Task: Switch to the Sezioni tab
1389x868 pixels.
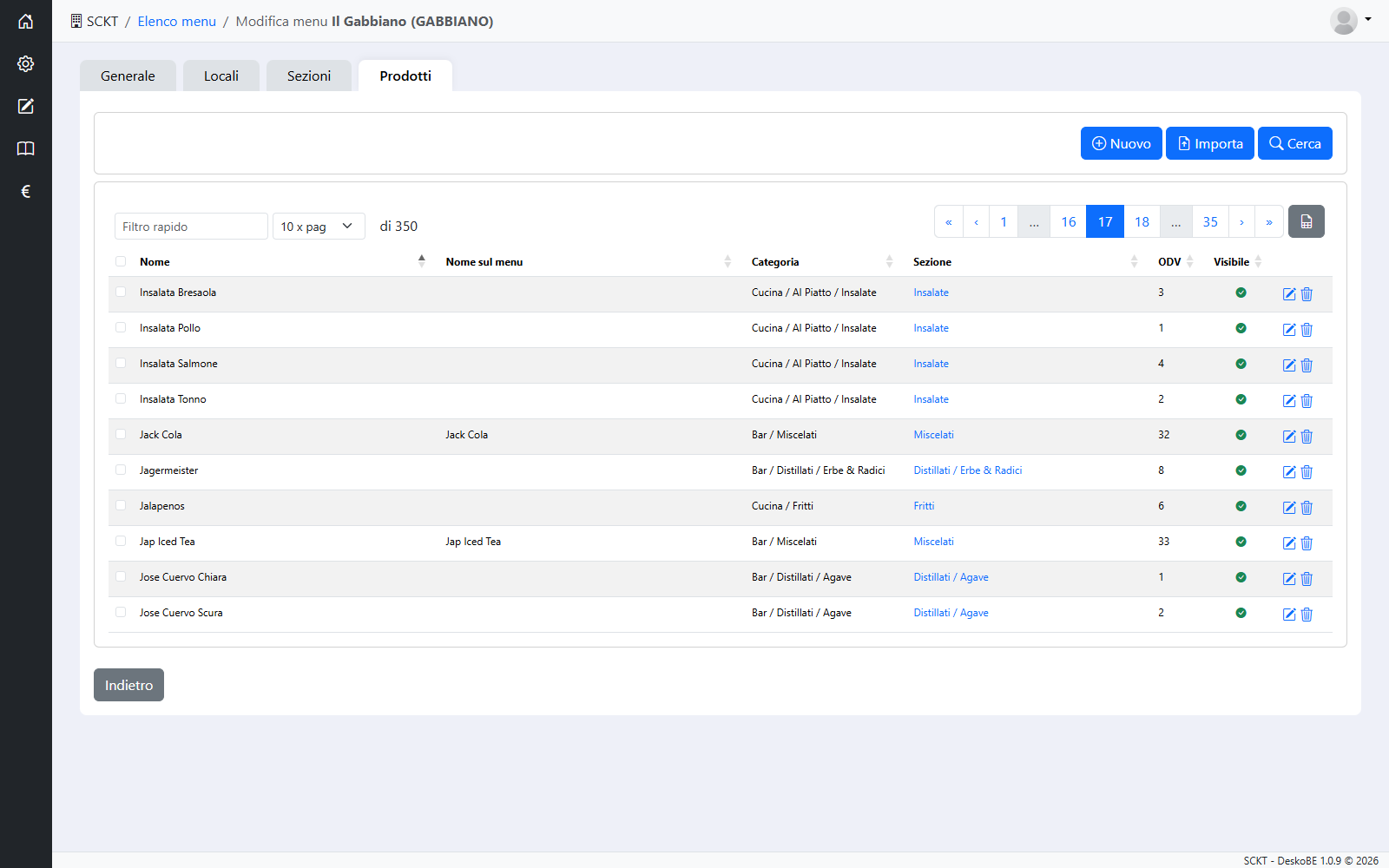Action: 309,76
